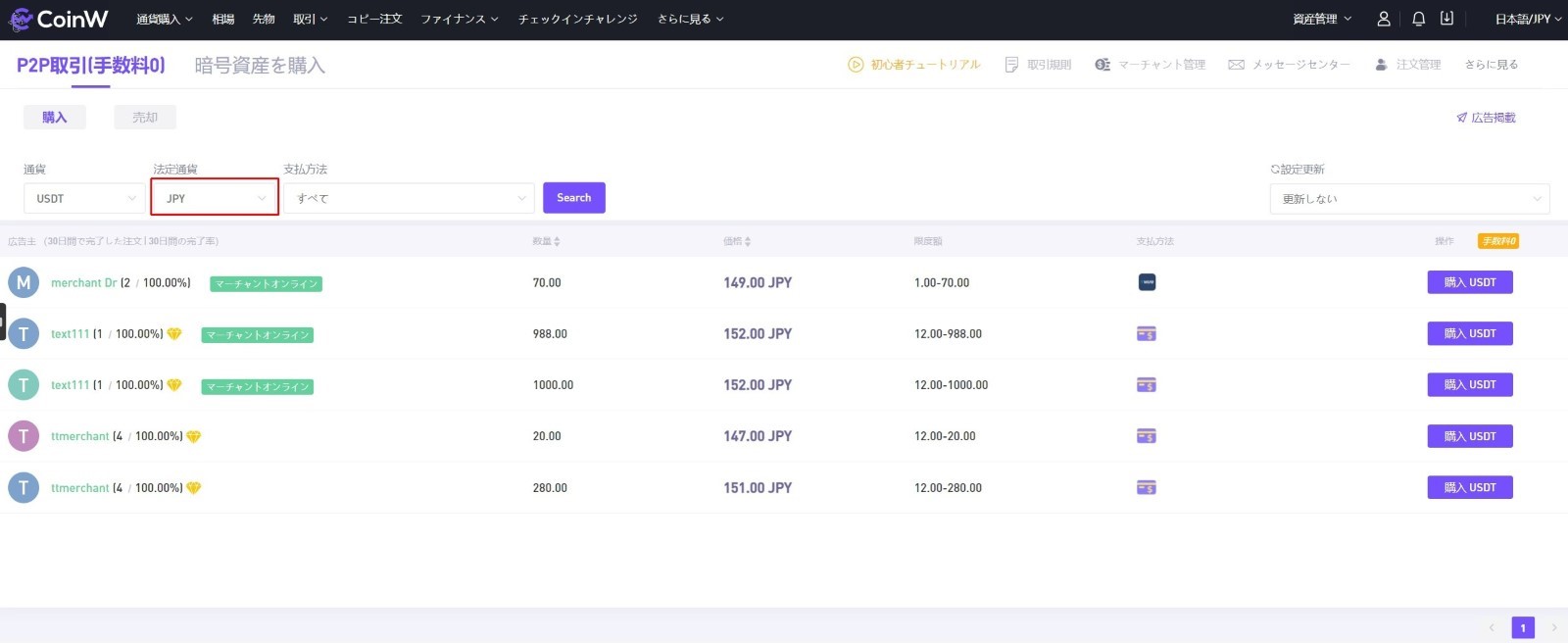
Task: Select the 売却 tab
Action: click(145, 118)
